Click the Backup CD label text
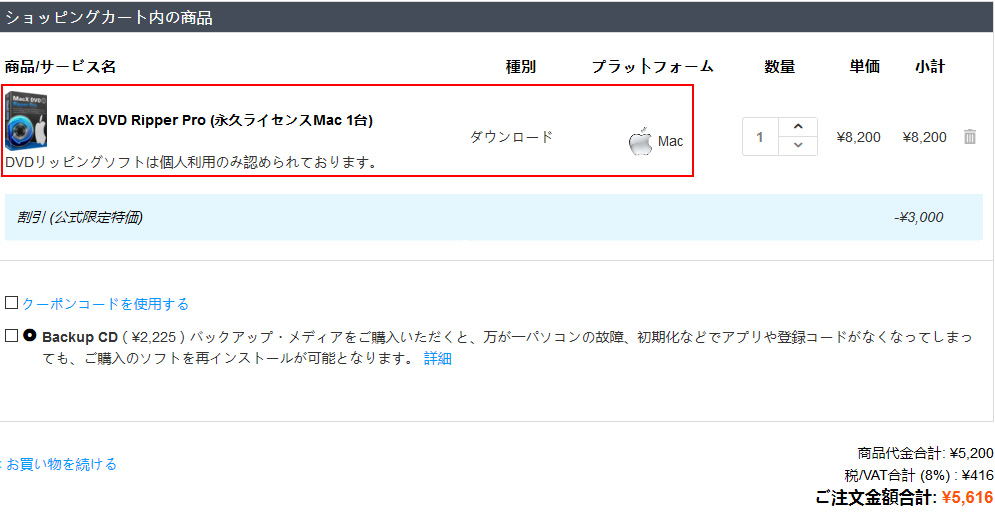This screenshot has width=995, height=514. tap(80, 337)
